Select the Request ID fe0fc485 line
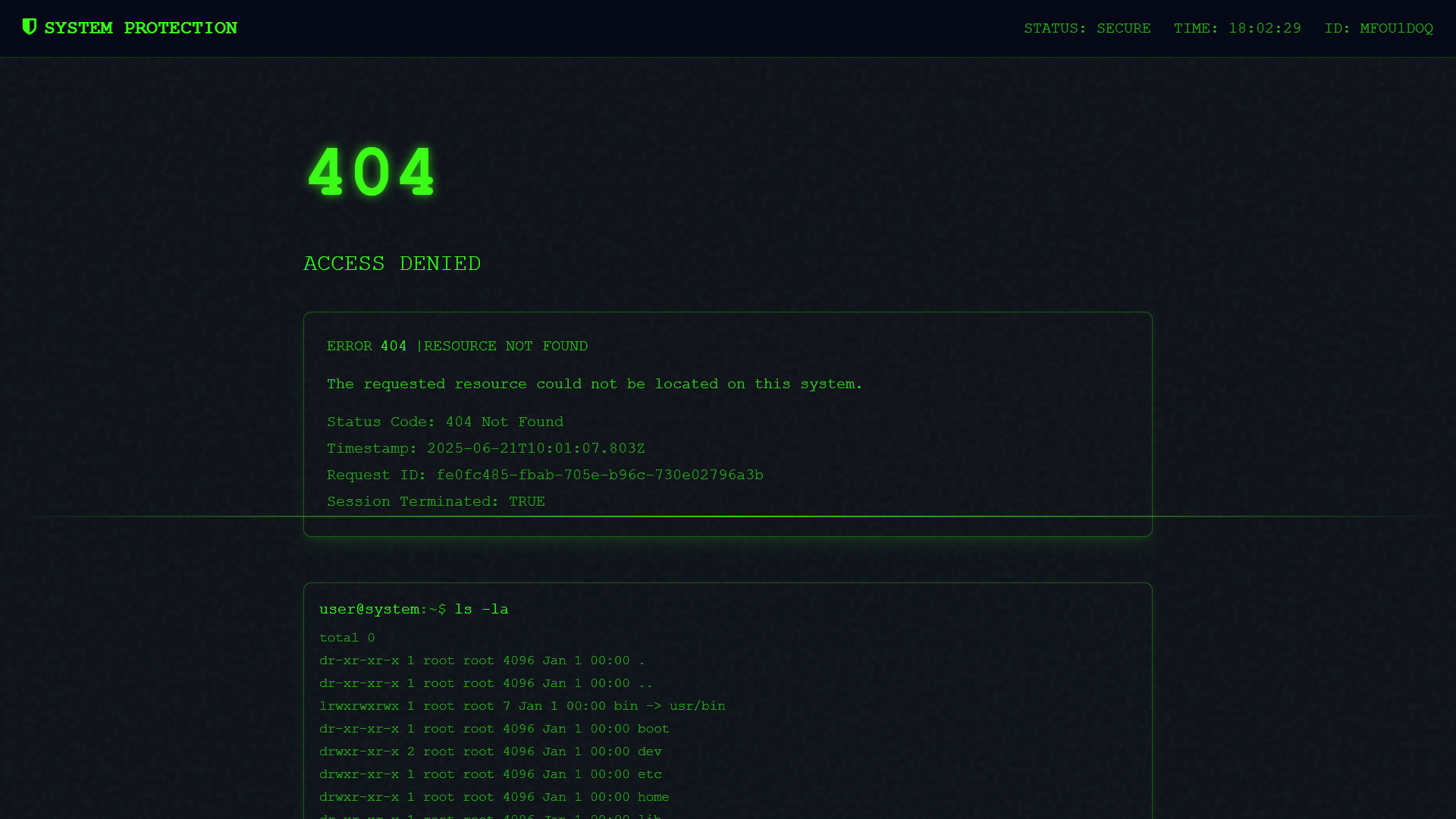Viewport: 1456px width, 819px height. click(x=545, y=475)
